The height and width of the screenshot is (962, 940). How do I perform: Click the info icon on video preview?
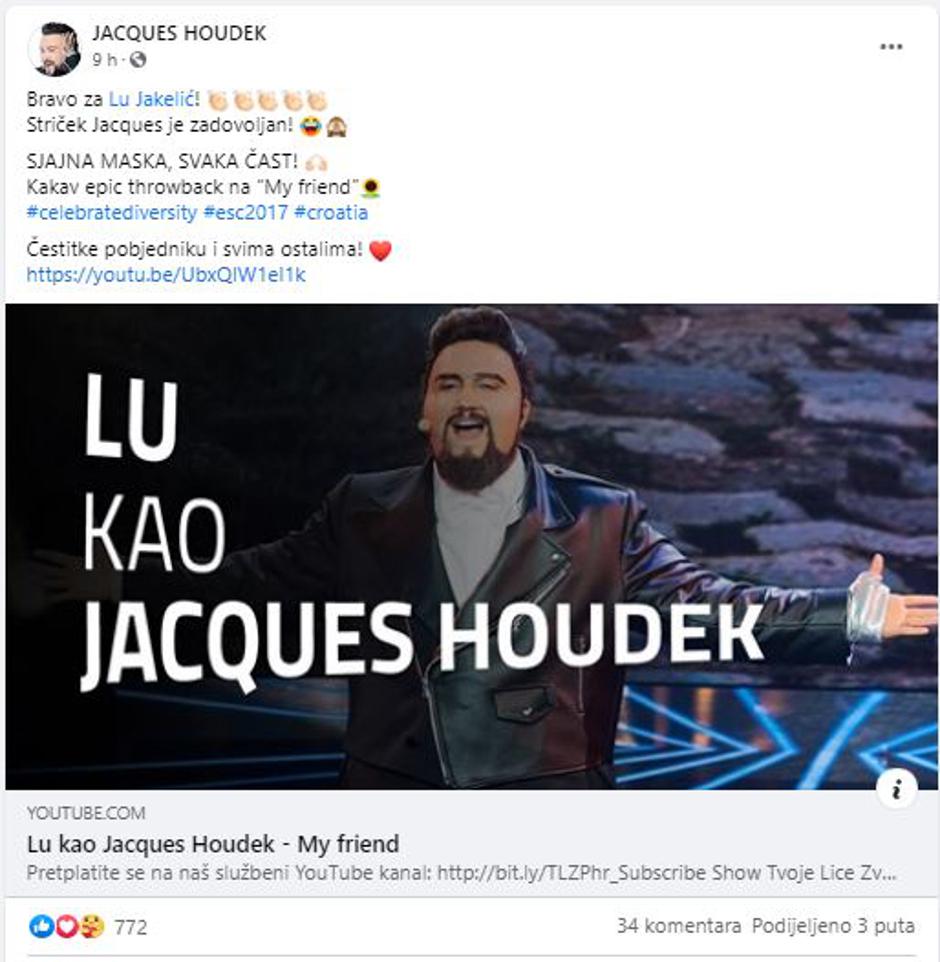pos(896,788)
